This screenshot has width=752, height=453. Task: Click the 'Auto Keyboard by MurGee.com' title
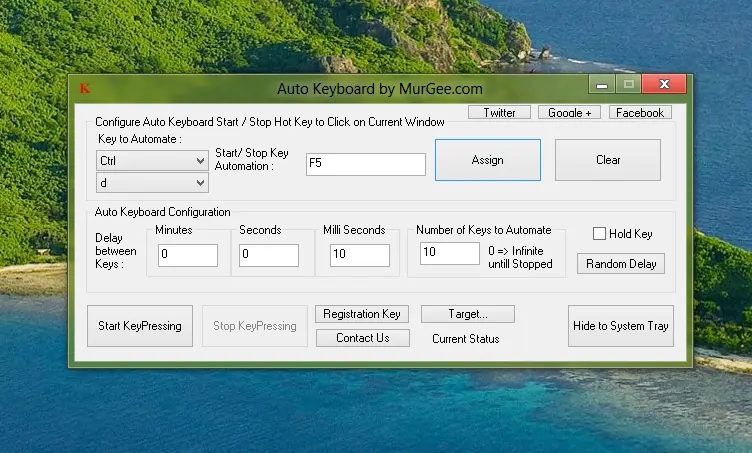pyautogui.click(x=380, y=89)
